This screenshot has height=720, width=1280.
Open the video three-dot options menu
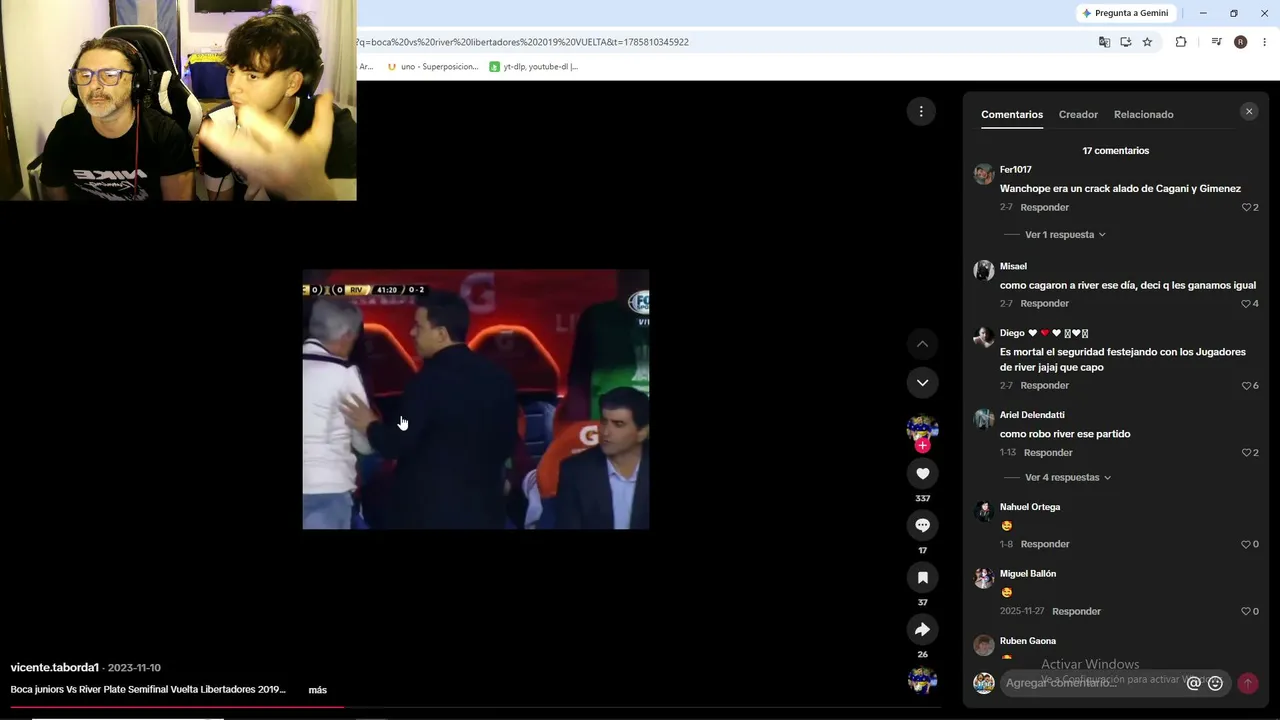click(921, 111)
